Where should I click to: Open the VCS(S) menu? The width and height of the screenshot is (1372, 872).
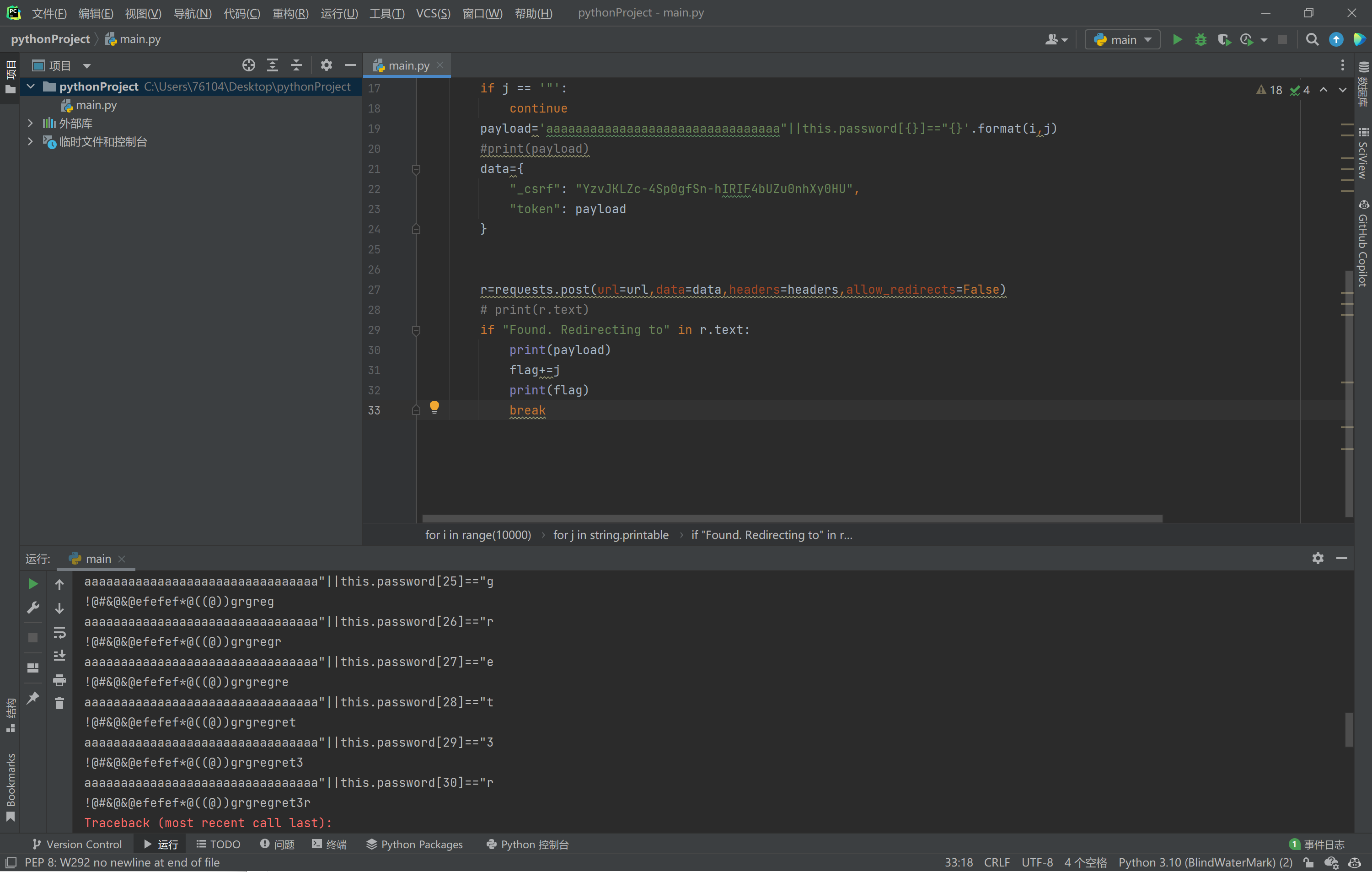(433, 13)
